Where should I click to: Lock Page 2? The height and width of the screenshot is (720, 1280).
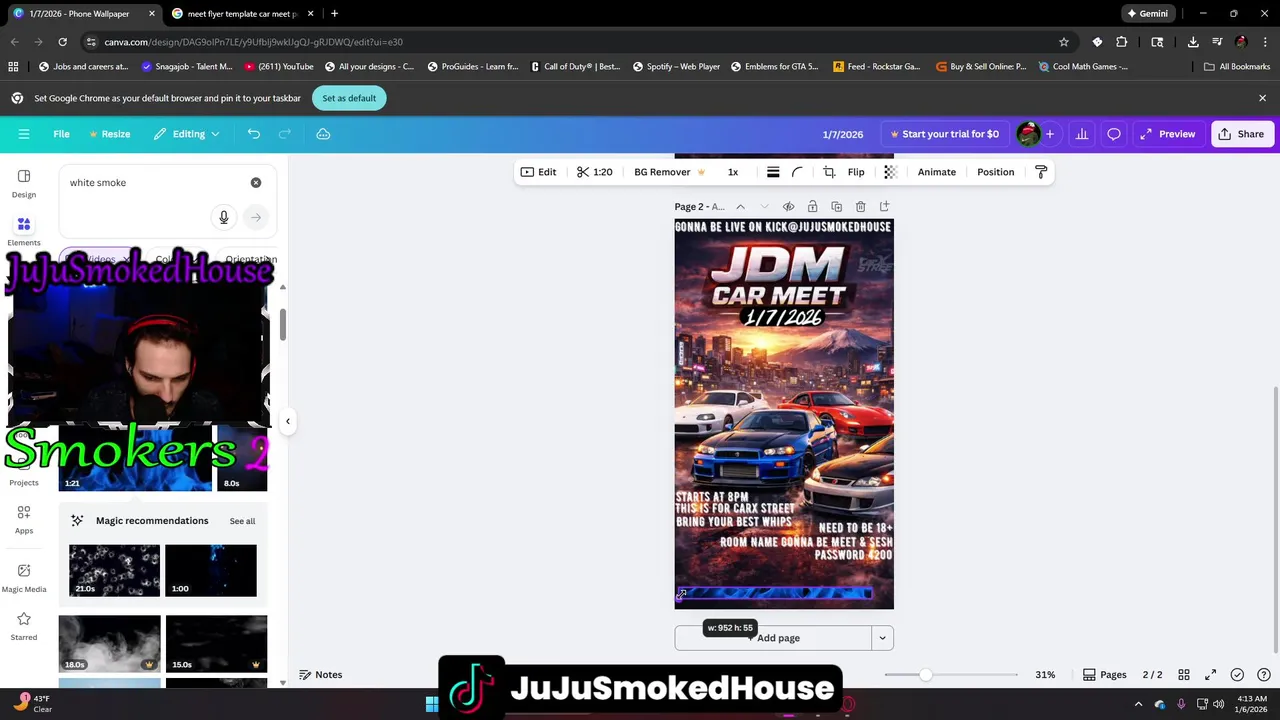812,207
